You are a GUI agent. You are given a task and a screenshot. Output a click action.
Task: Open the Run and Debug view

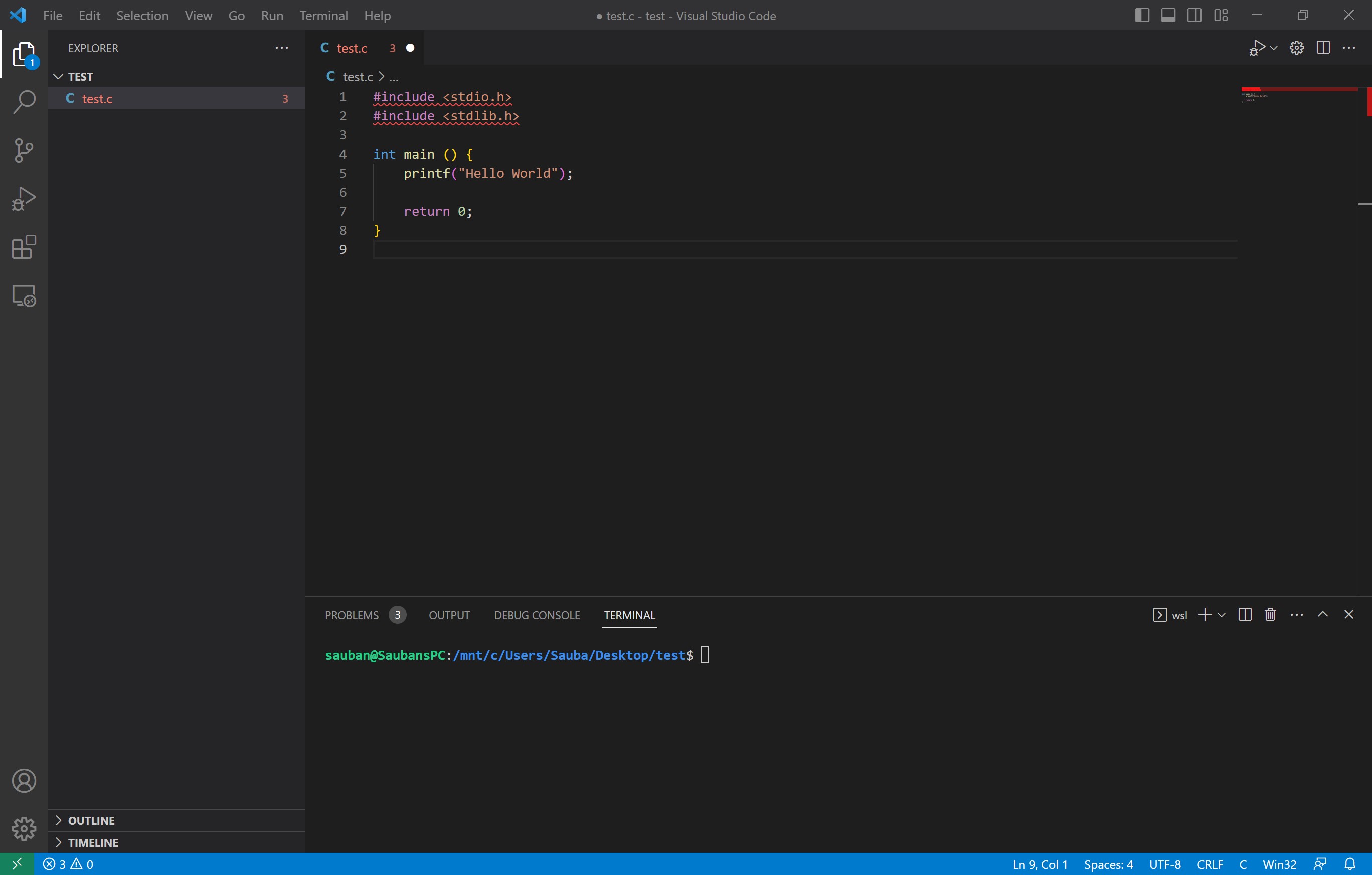tap(24, 199)
